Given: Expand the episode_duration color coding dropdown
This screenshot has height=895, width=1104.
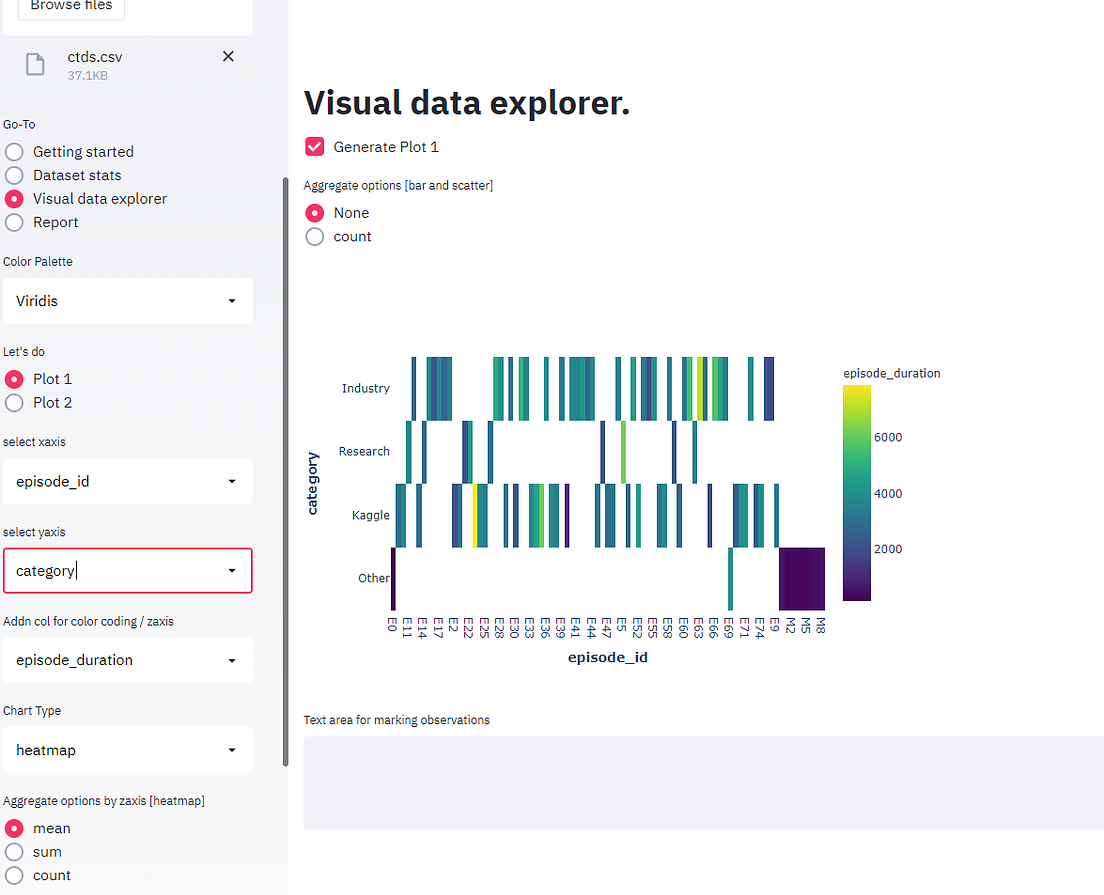Looking at the screenshot, I should [127, 660].
